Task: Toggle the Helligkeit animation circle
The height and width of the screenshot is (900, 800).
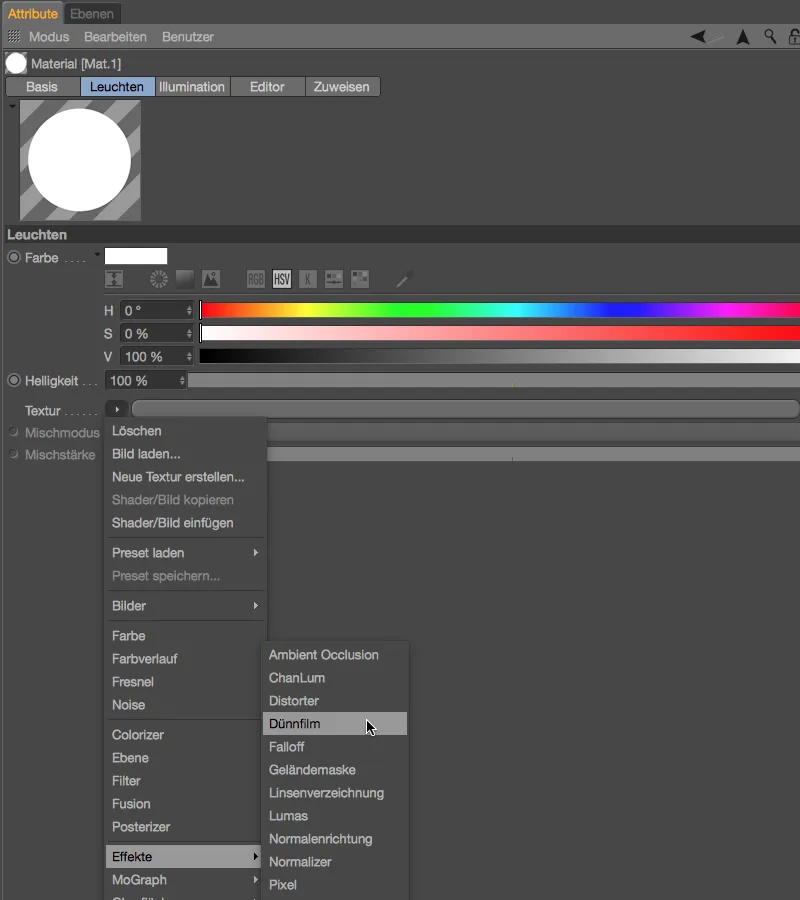Action: (14, 380)
